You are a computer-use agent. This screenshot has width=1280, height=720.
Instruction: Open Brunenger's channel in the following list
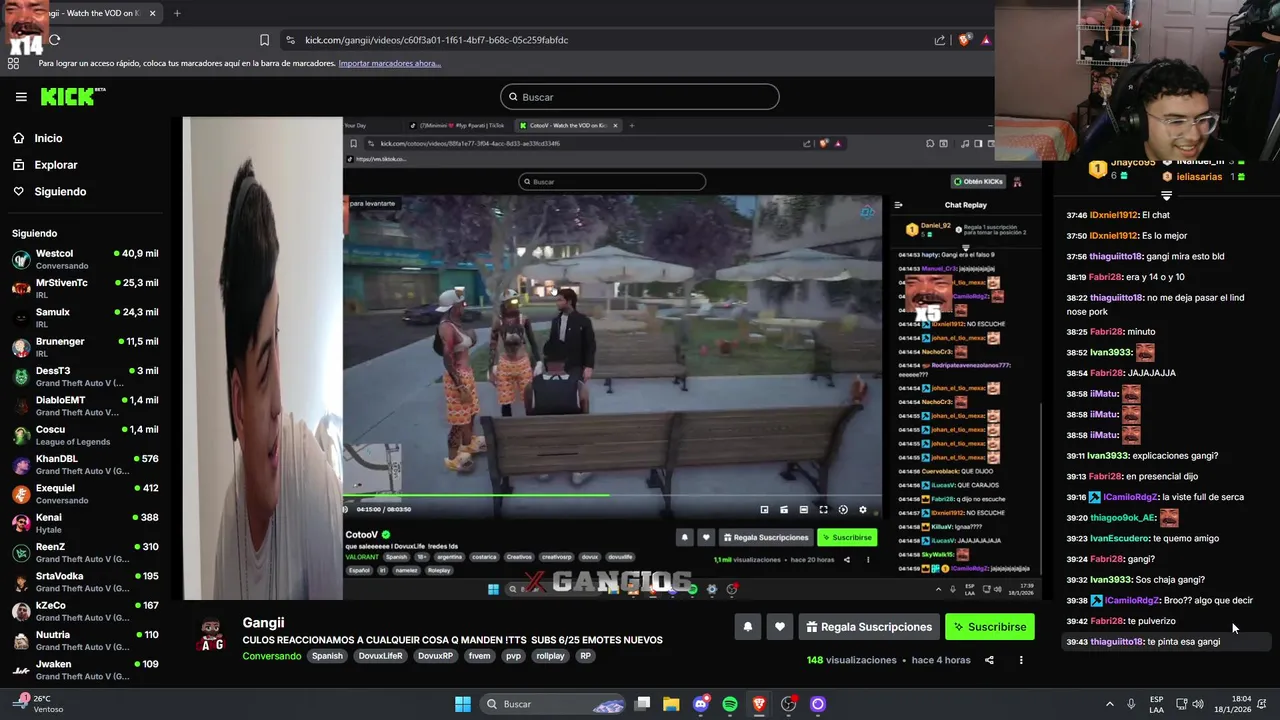pyautogui.click(x=85, y=348)
